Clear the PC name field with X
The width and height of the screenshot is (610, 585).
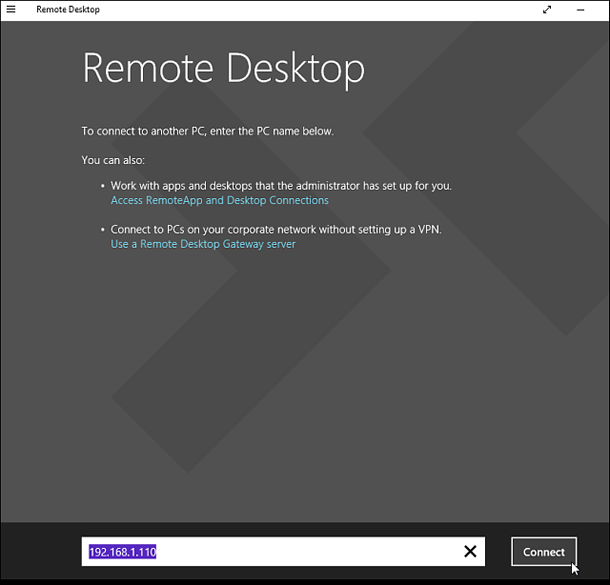pos(470,551)
